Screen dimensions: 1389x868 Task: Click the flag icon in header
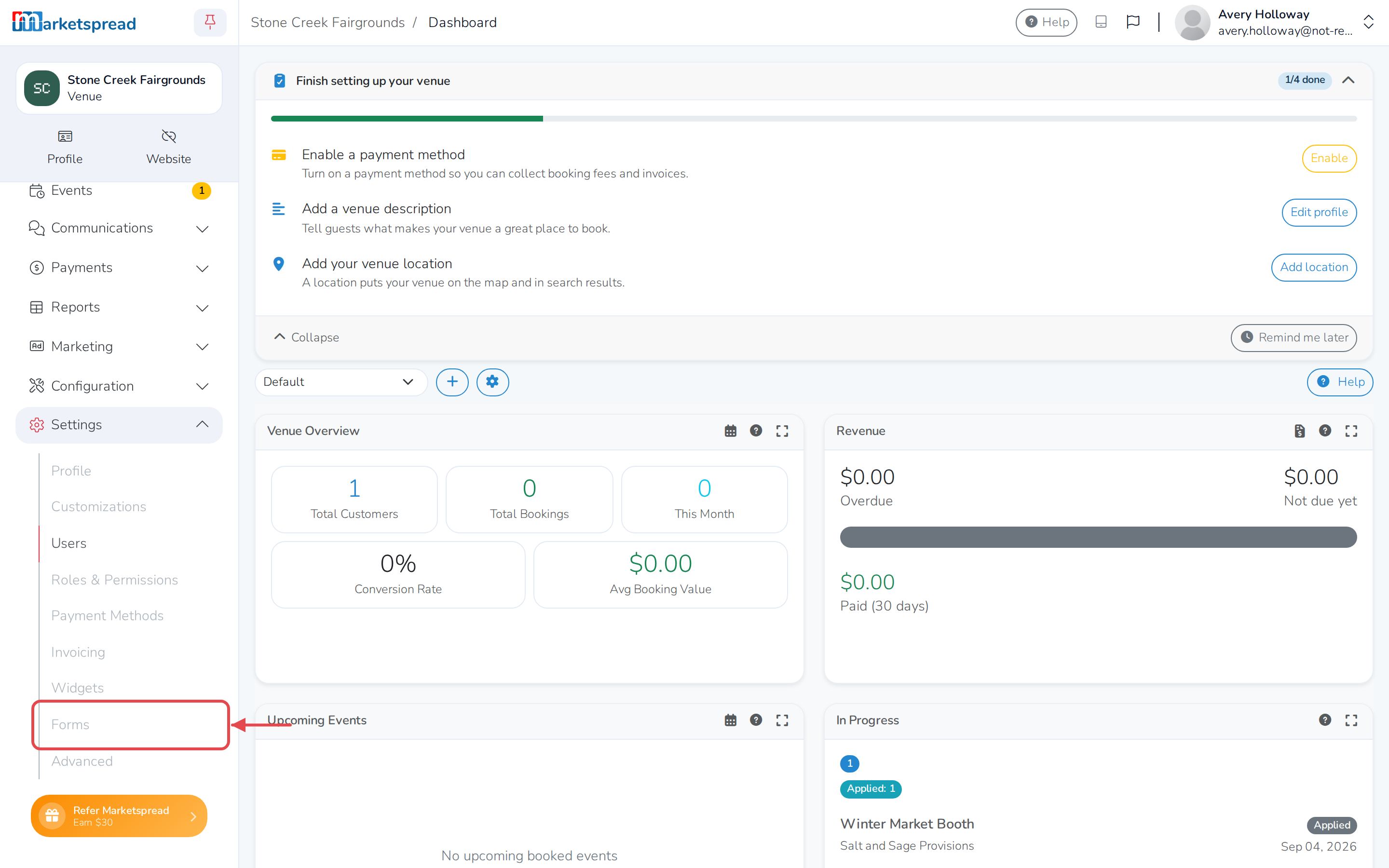(x=1132, y=22)
